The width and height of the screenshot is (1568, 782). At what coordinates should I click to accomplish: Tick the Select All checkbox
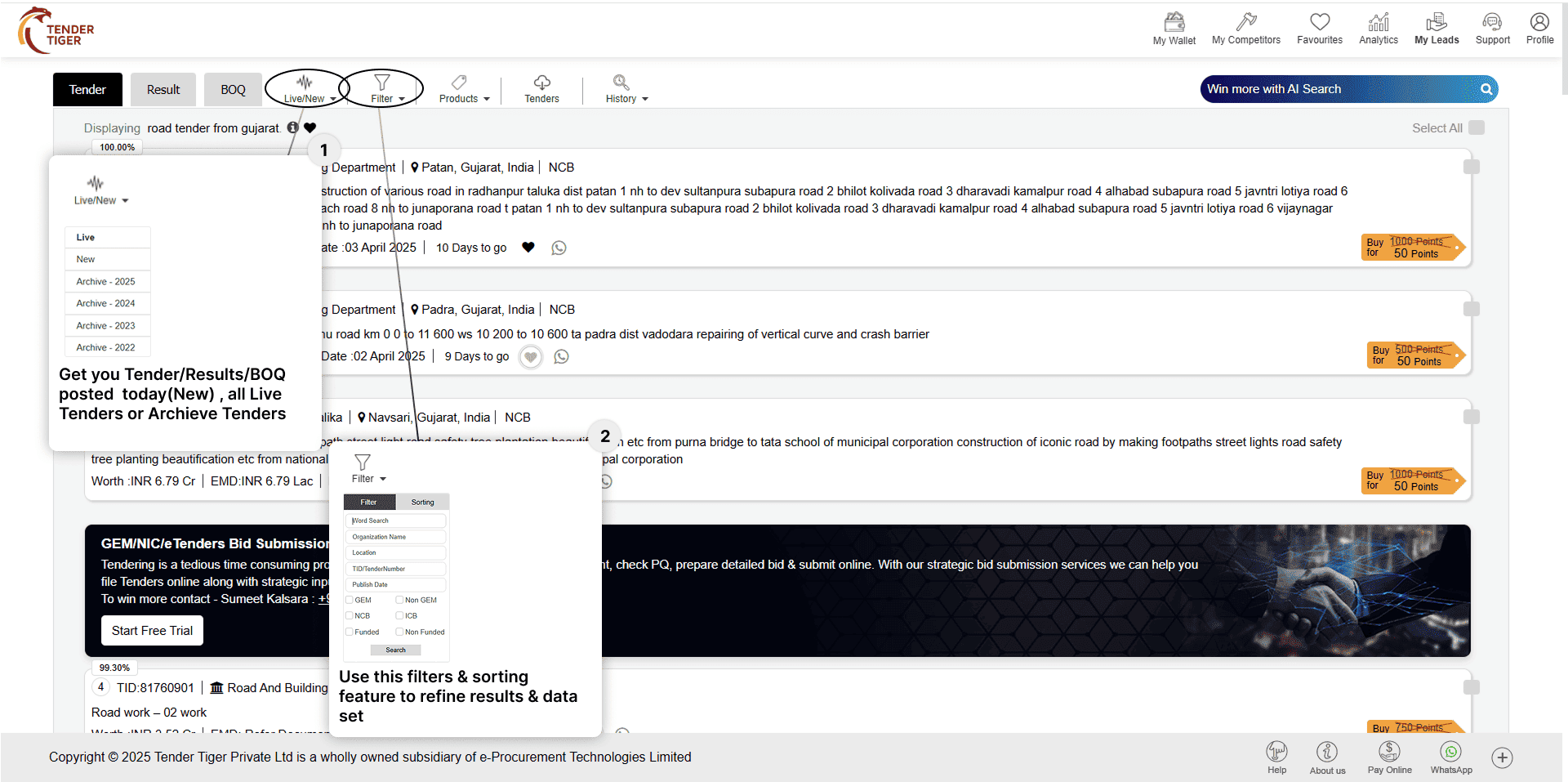(1476, 127)
